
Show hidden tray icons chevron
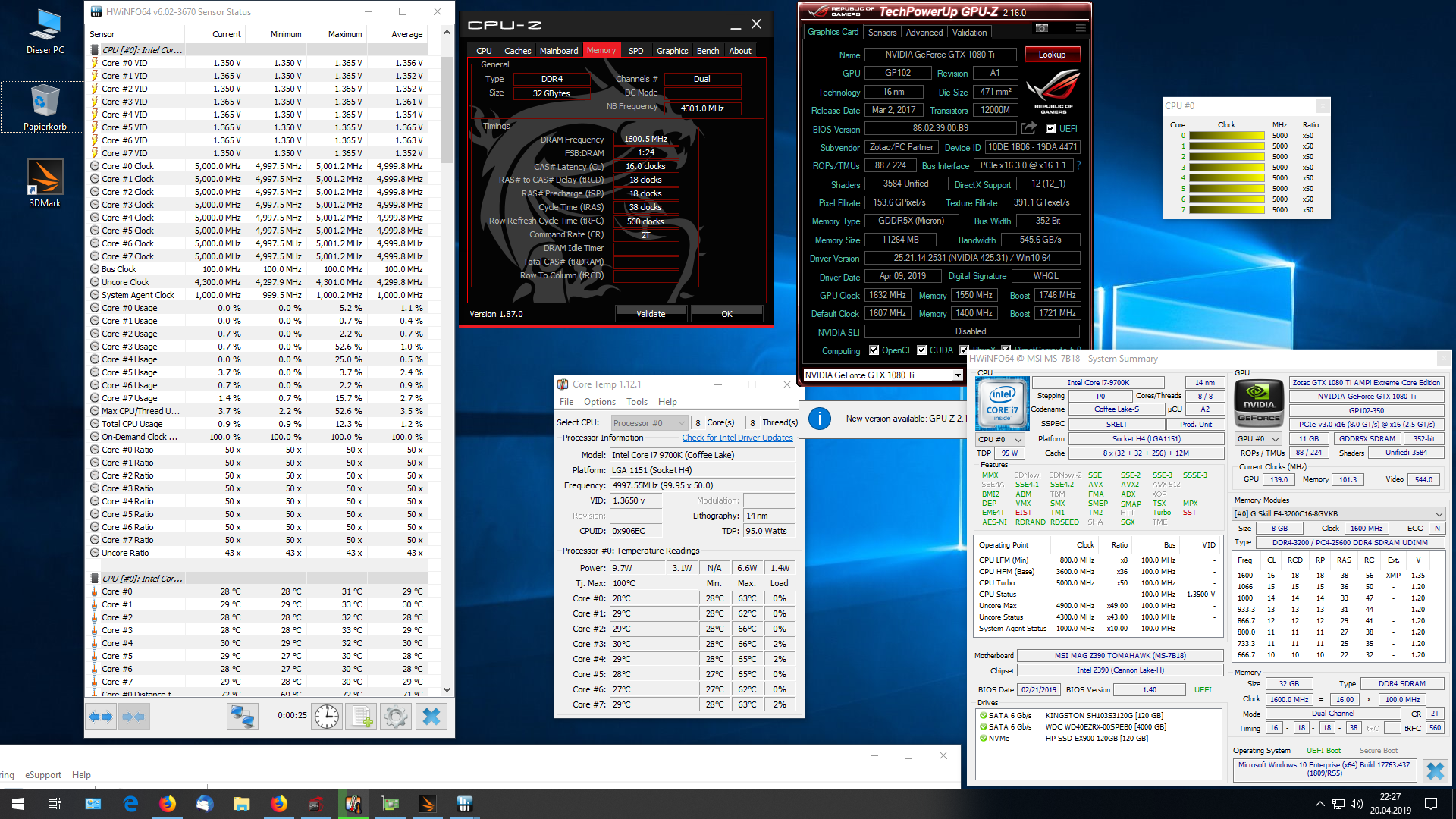click(x=1320, y=804)
